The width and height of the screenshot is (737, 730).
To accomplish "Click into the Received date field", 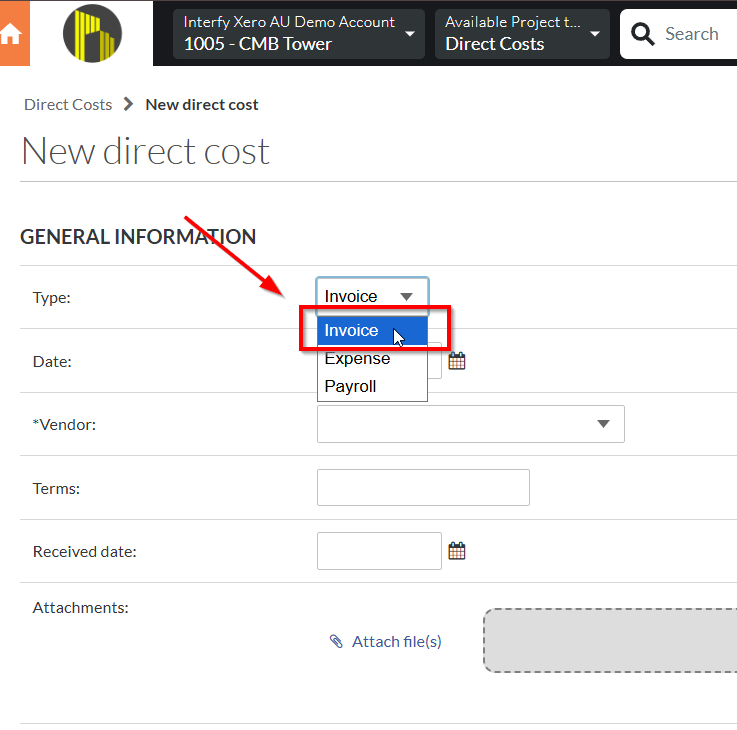I will point(378,551).
